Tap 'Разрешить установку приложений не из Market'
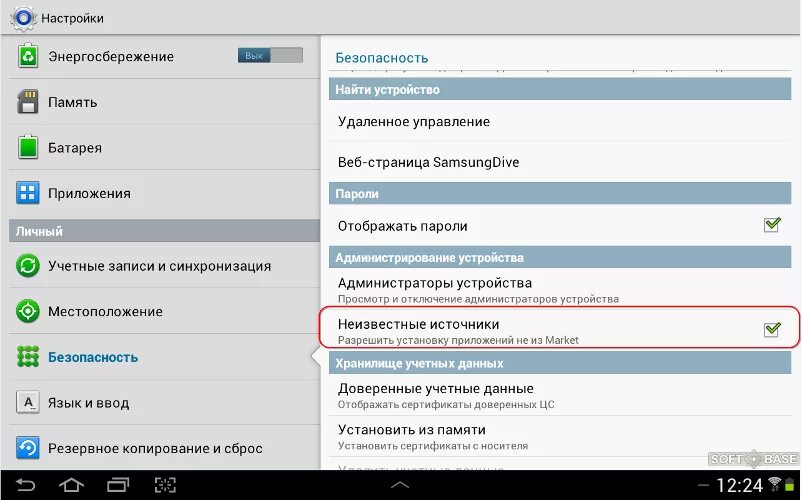 (x=458, y=340)
